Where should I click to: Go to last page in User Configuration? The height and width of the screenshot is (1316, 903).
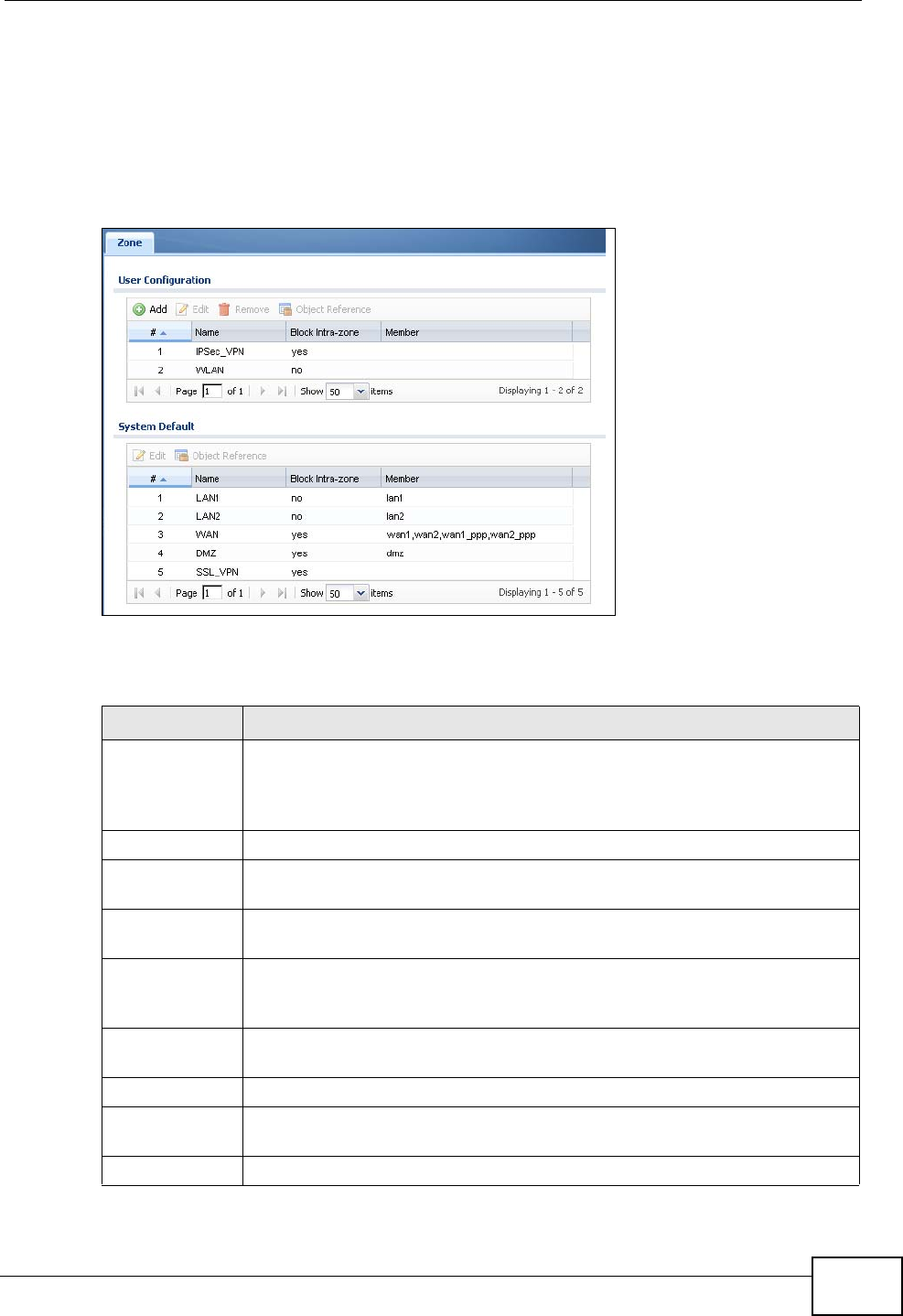coord(282,391)
